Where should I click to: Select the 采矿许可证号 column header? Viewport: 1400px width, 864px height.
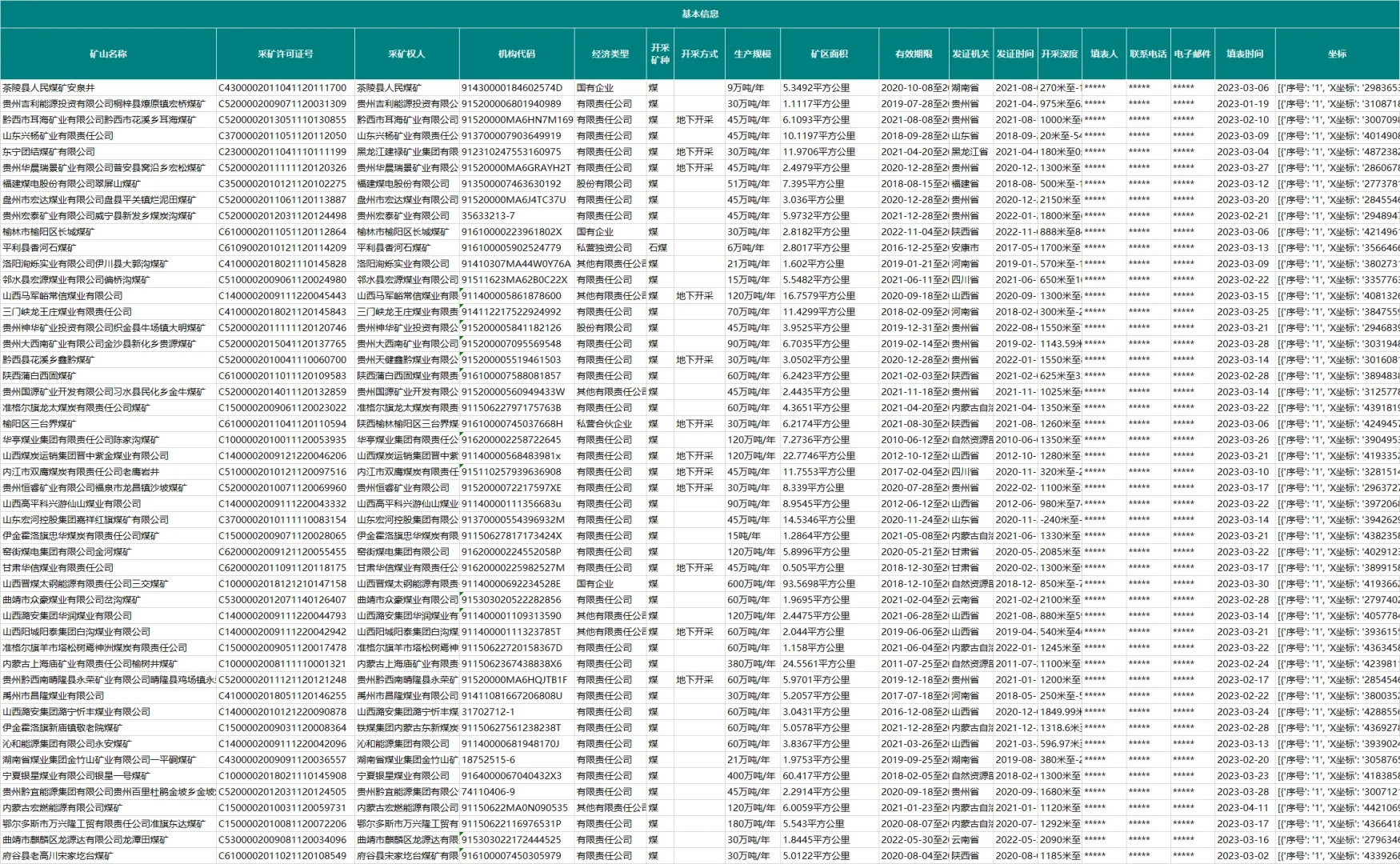coord(286,54)
